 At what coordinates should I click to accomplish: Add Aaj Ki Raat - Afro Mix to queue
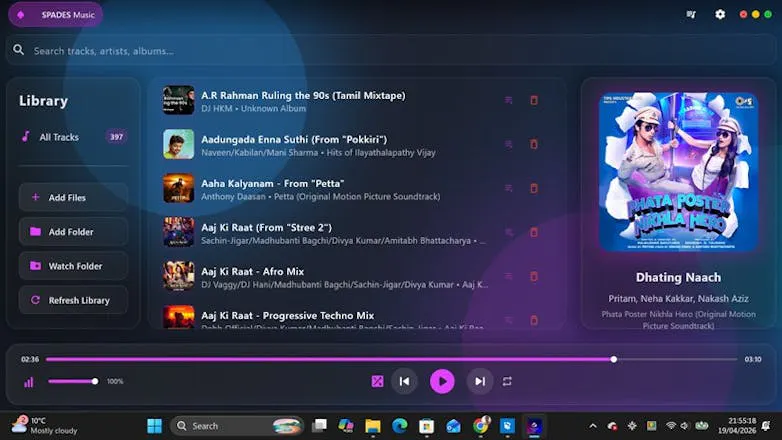point(508,276)
